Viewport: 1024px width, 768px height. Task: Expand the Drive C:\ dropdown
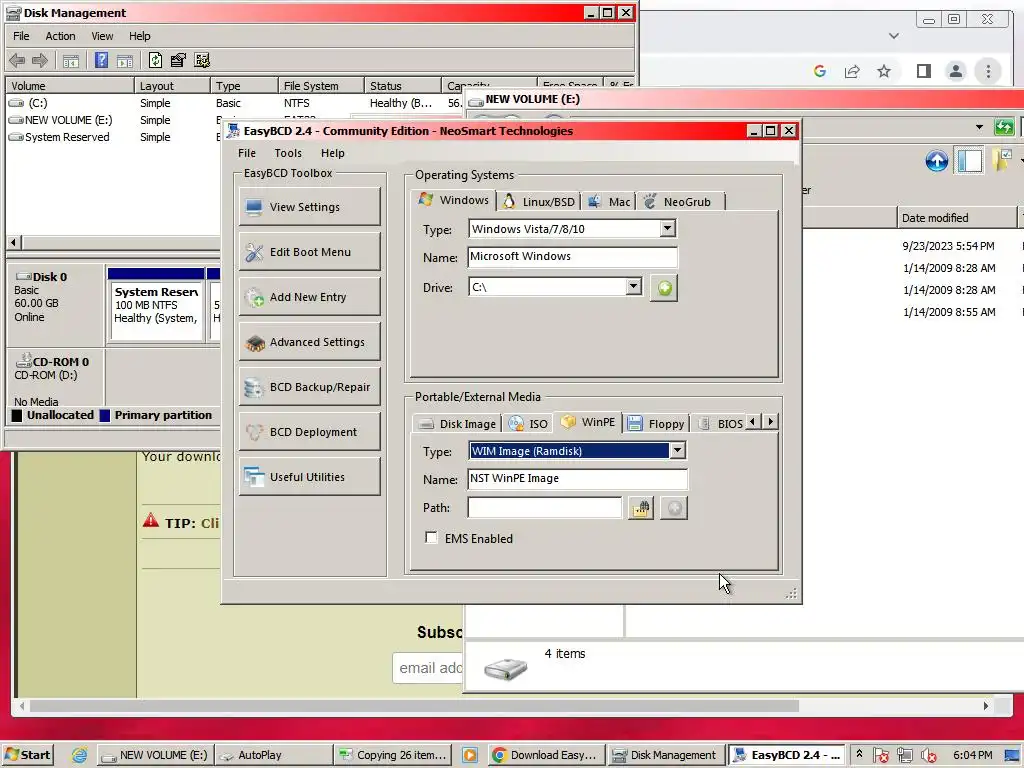633,287
